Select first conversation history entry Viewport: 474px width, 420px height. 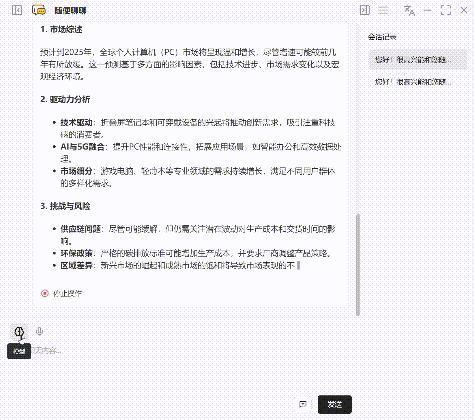pos(418,60)
